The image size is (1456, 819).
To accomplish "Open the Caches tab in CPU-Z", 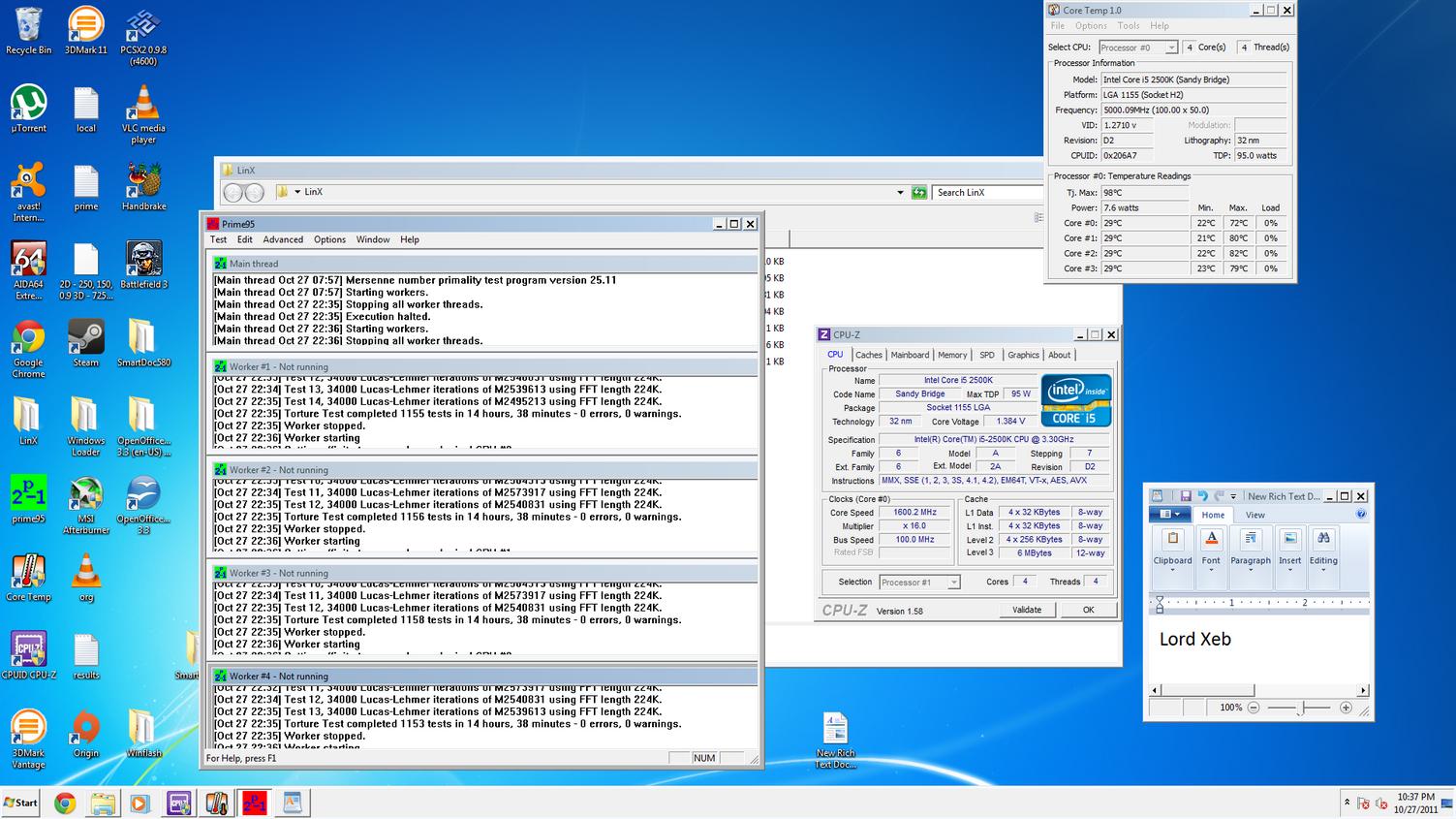I will pos(869,355).
